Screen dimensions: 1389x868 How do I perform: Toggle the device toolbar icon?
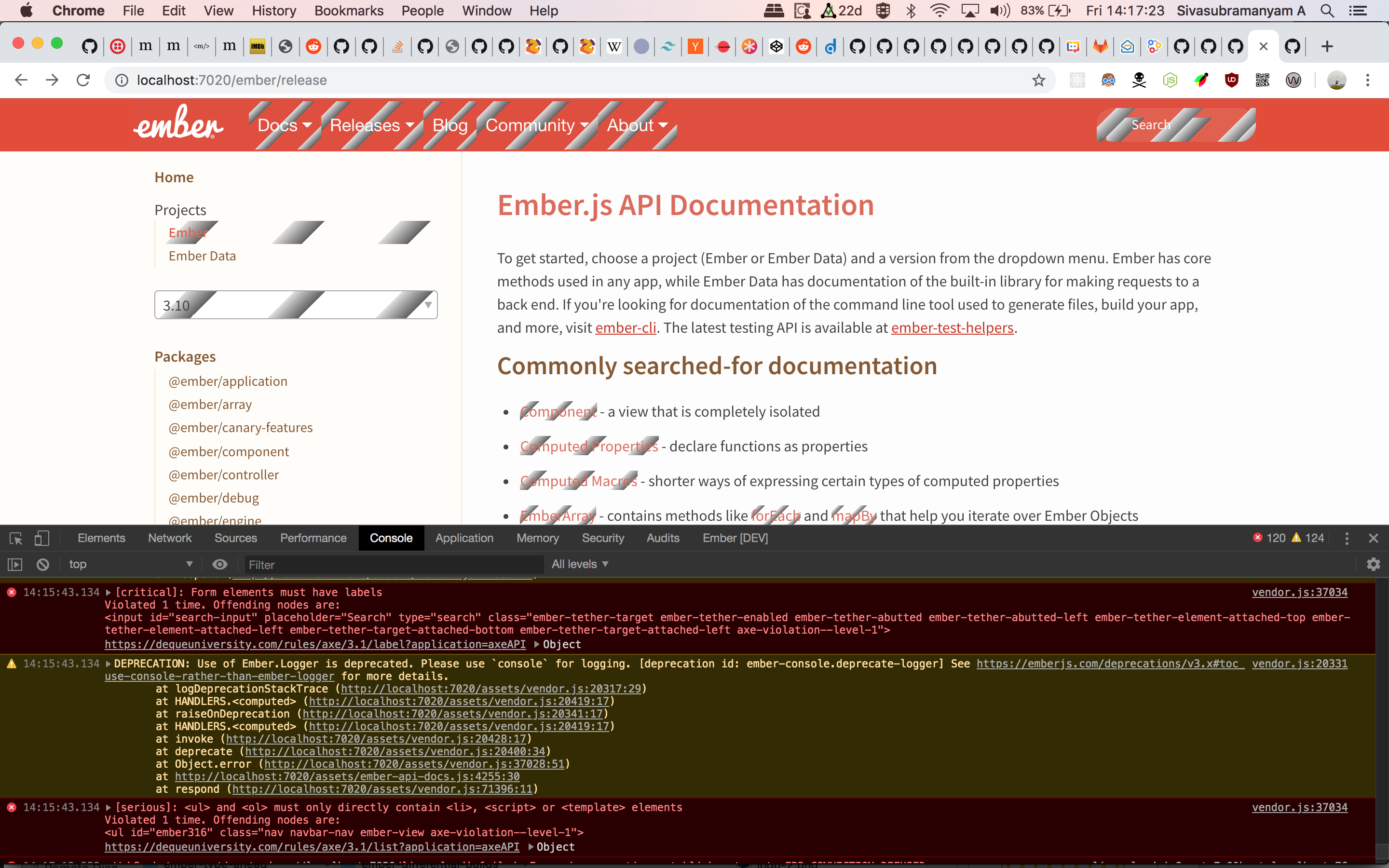coord(41,539)
